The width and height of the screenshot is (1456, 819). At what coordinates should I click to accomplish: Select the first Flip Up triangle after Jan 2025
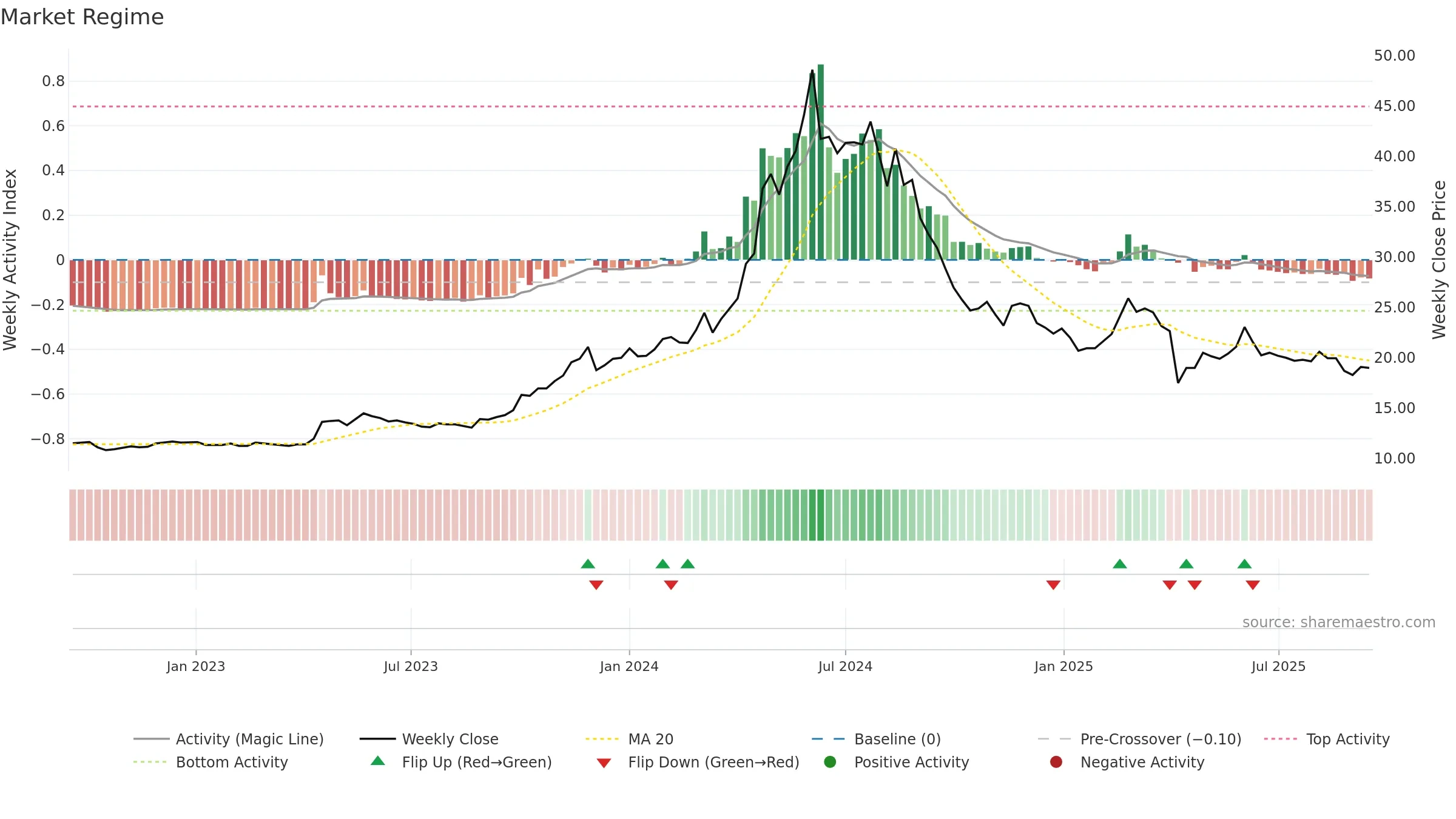pyautogui.click(x=1120, y=564)
